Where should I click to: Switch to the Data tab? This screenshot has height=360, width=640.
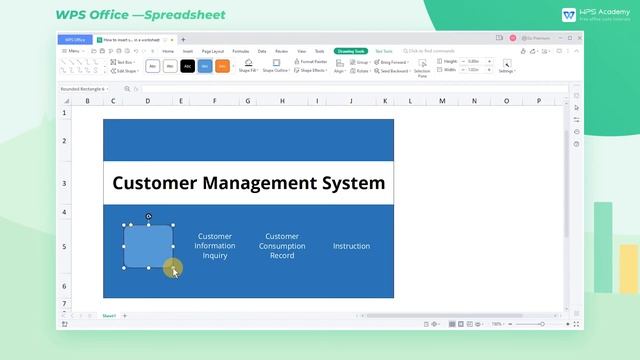tap(262, 51)
